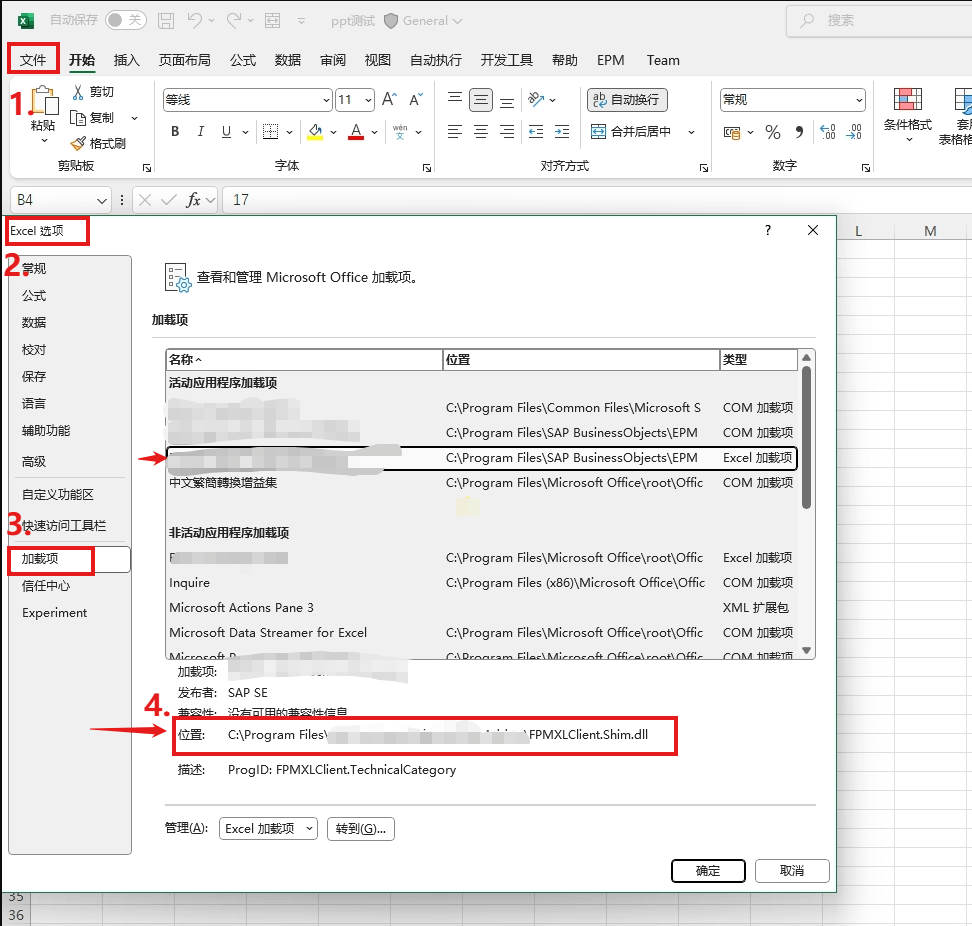This screenshot has height=926, width=972.
Task: Apply the red font color
Action: 356,131
